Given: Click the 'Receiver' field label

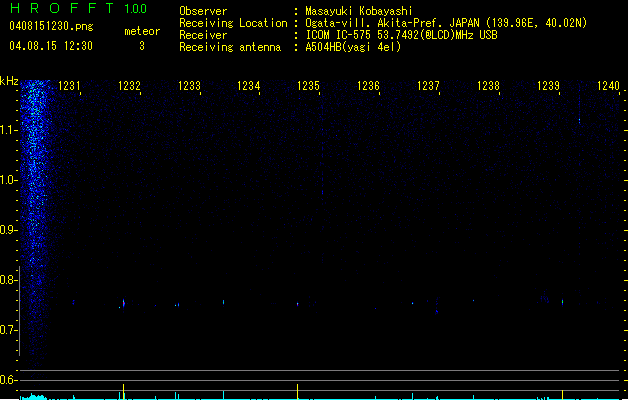Looking at the screenshot, I should [203, 35].
